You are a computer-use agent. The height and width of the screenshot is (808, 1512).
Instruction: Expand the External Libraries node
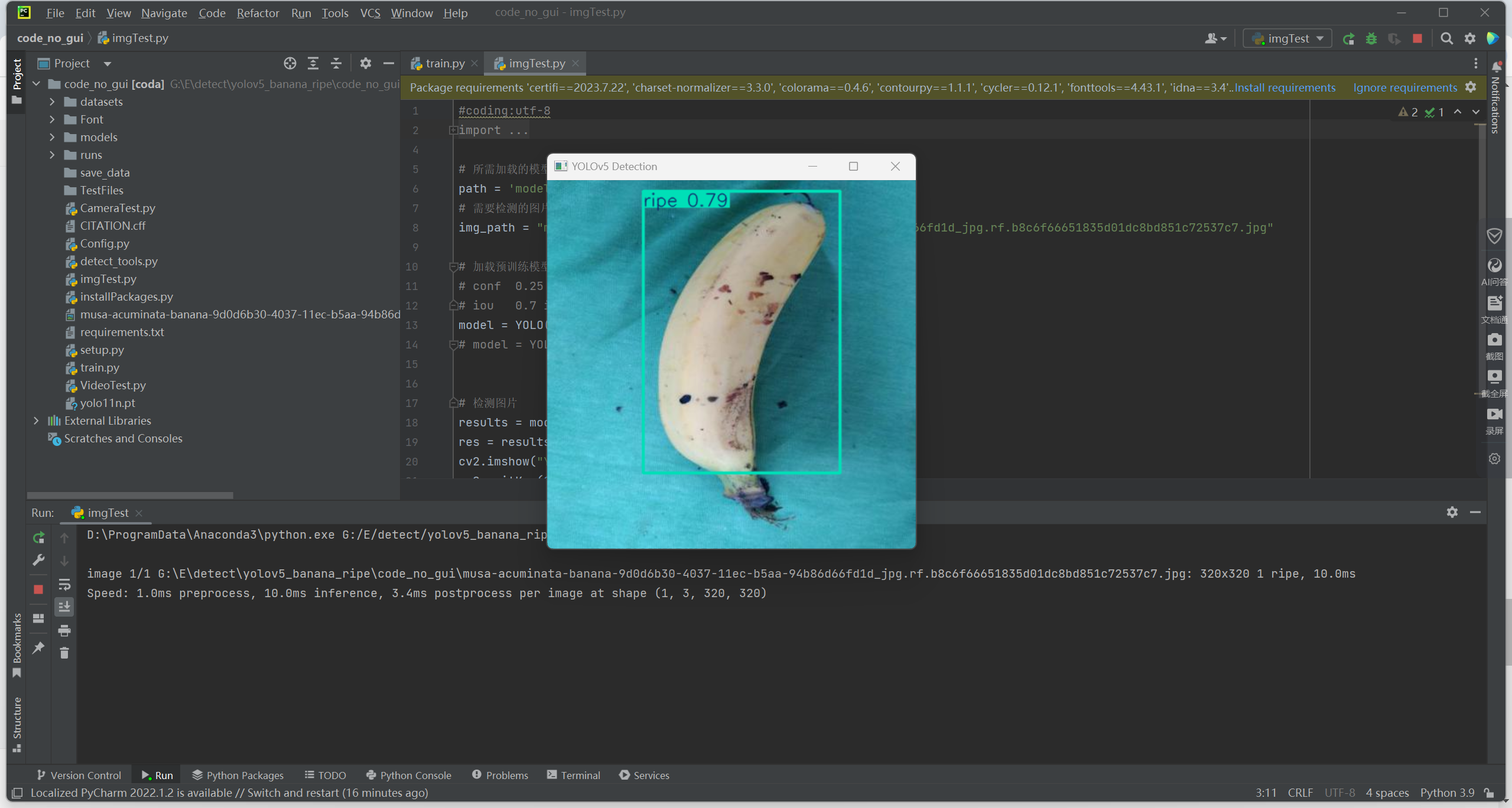tap(36, 421)
